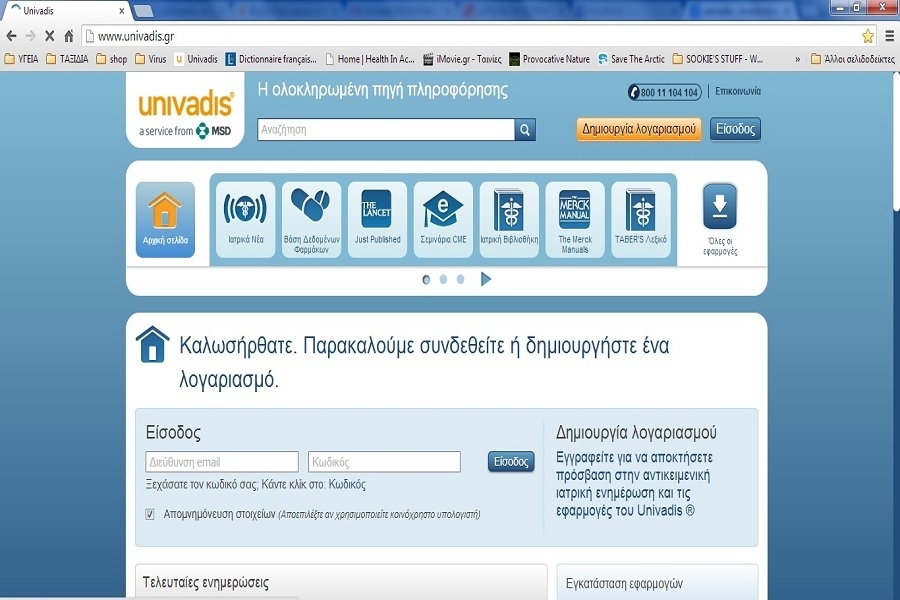Open the Chrome menu icon
Viewport: 900px width, 600px height.
[889, 36]
